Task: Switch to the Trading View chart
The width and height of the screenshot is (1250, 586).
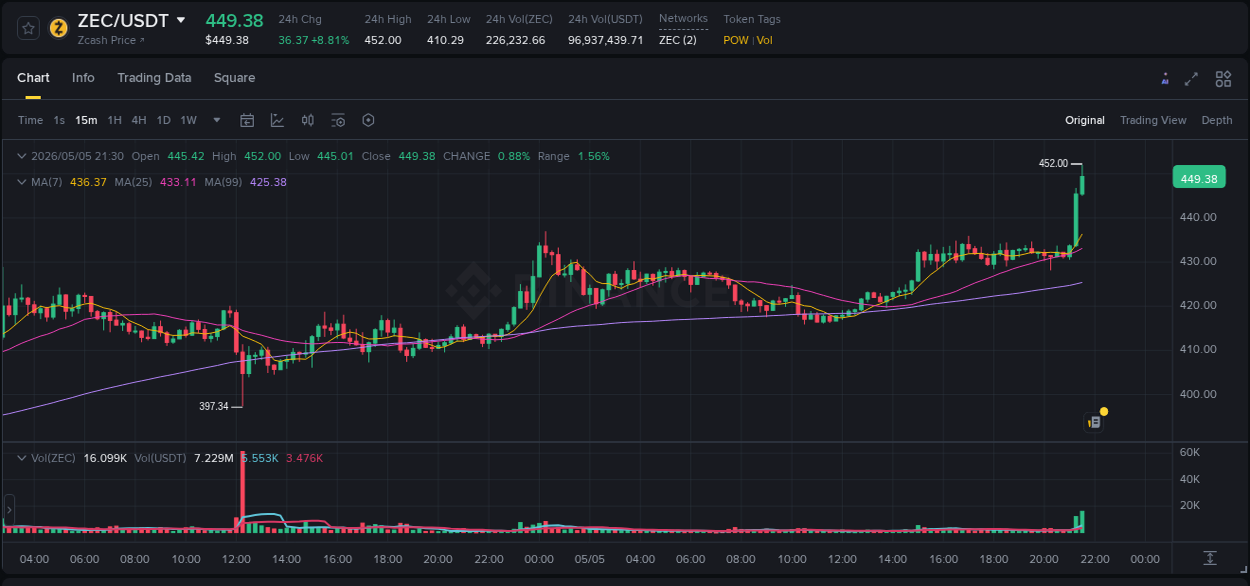Action: point(1153,120)
